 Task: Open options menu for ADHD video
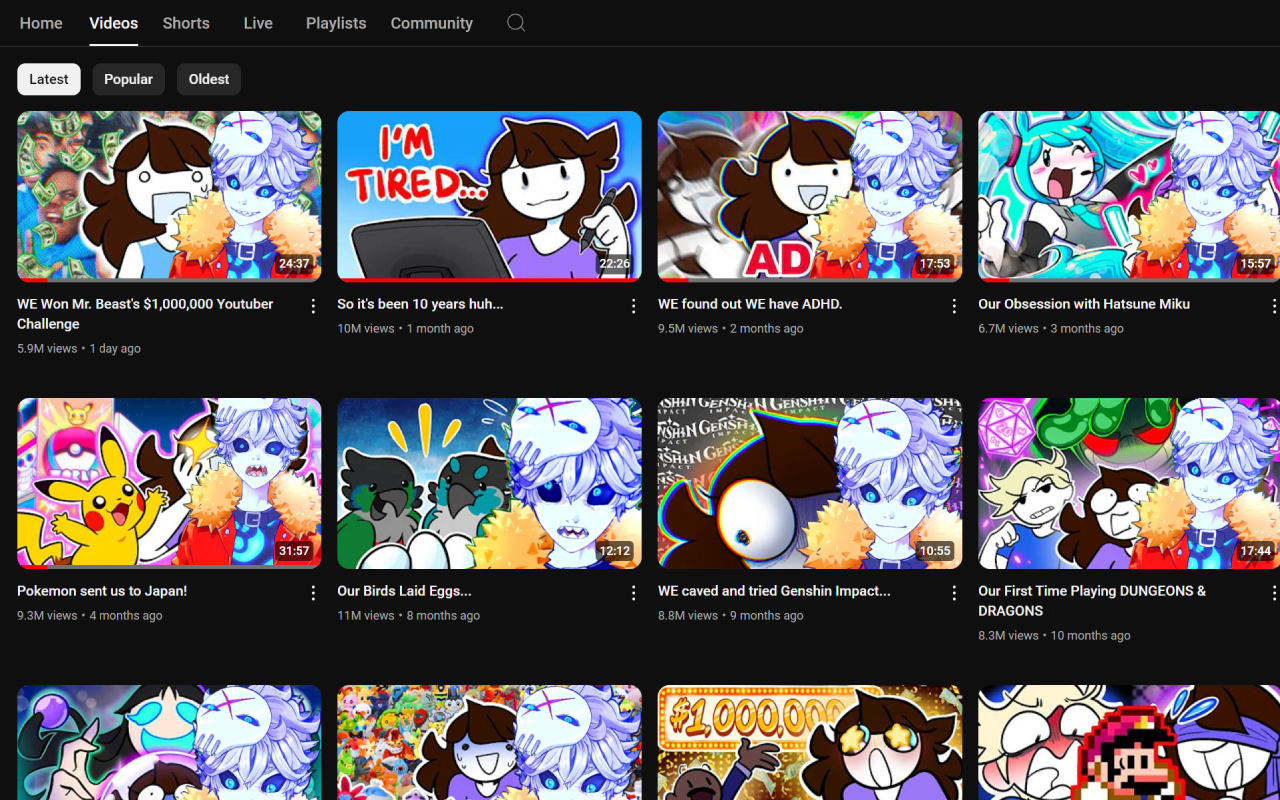954,306
